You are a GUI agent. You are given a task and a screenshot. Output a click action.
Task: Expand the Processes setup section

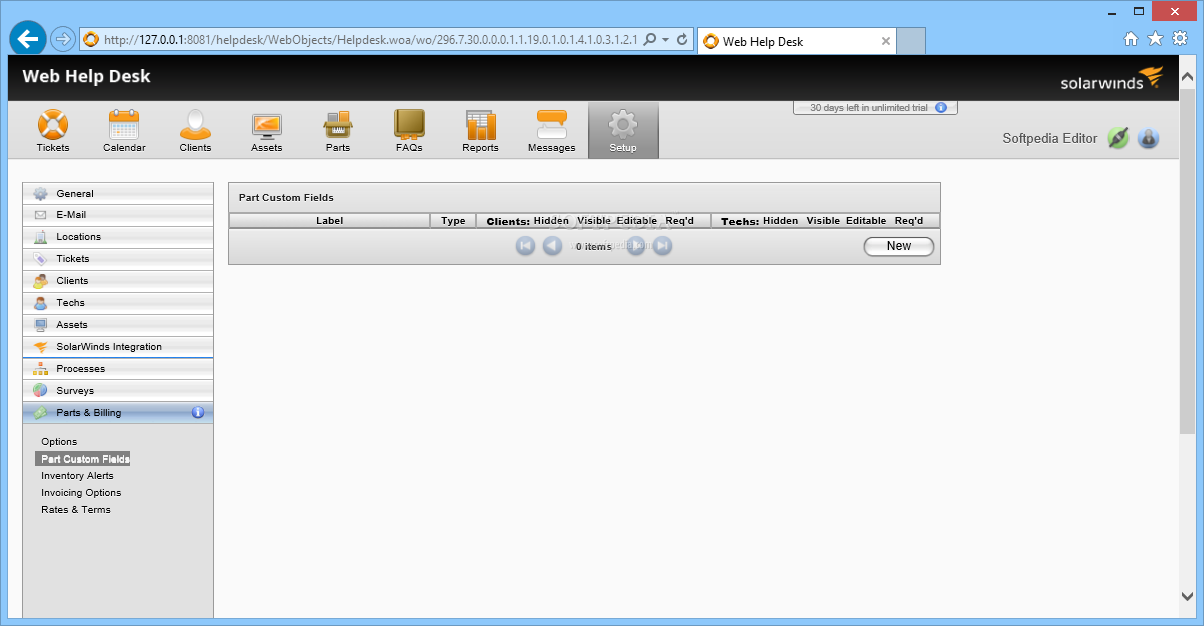[x=118, y=369]
